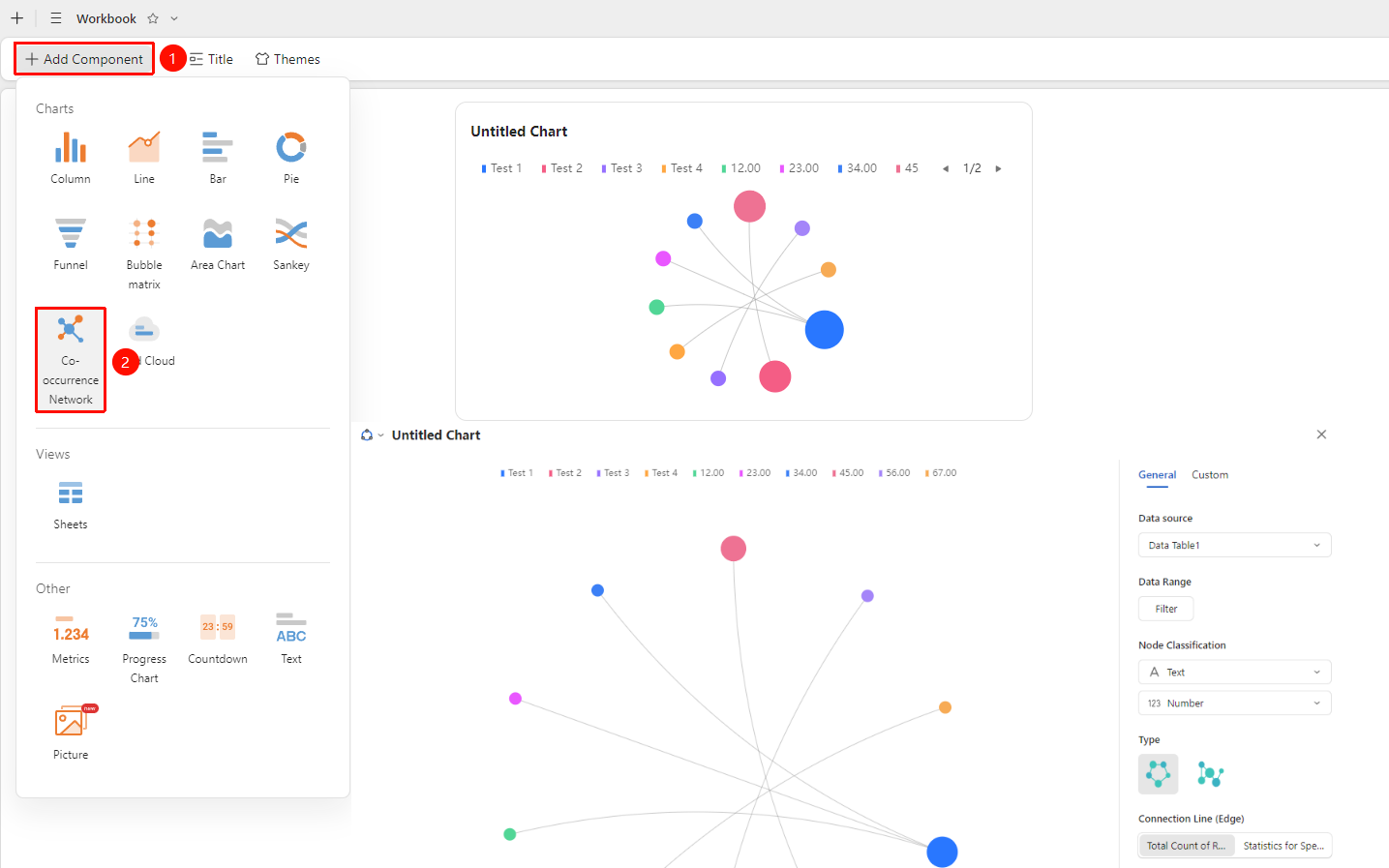Toggle Test 1 legend item in preview card
Image resolution: width=1389 pixels, height=868 pixels.
501,168
